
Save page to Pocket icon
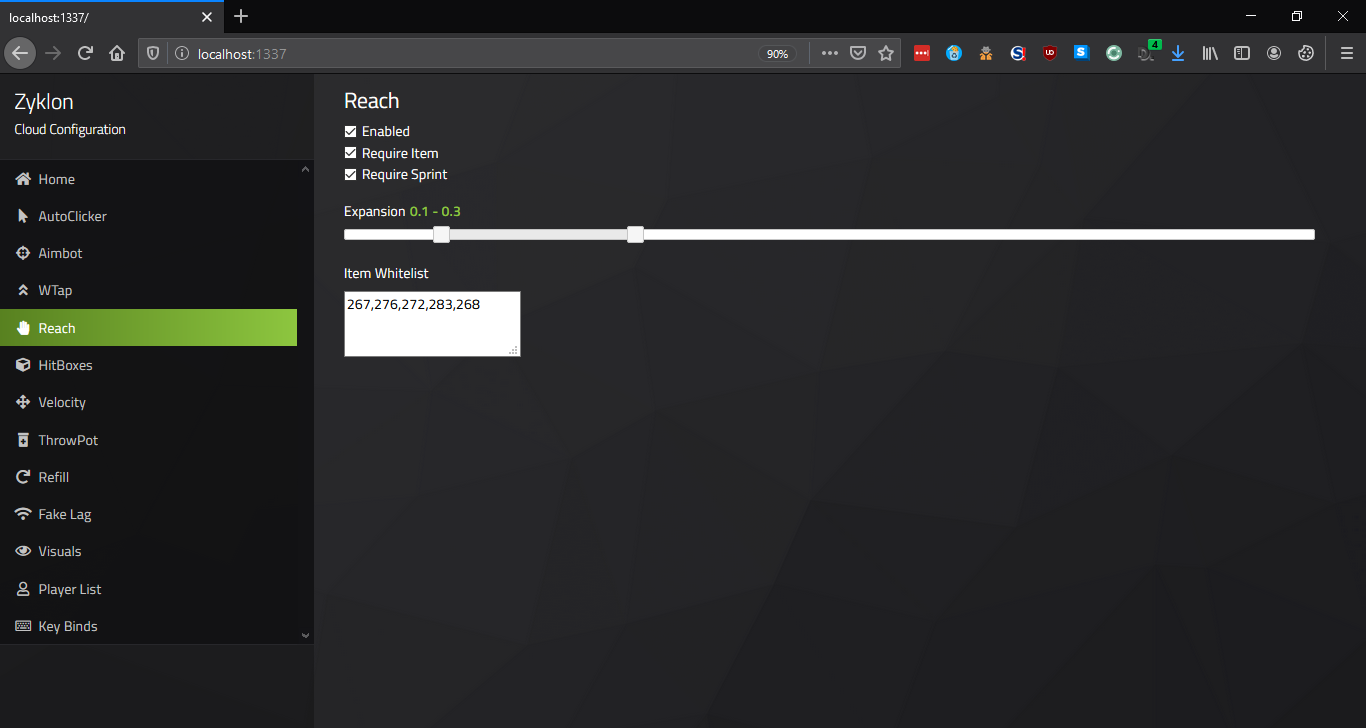click(x=858, y=54)
